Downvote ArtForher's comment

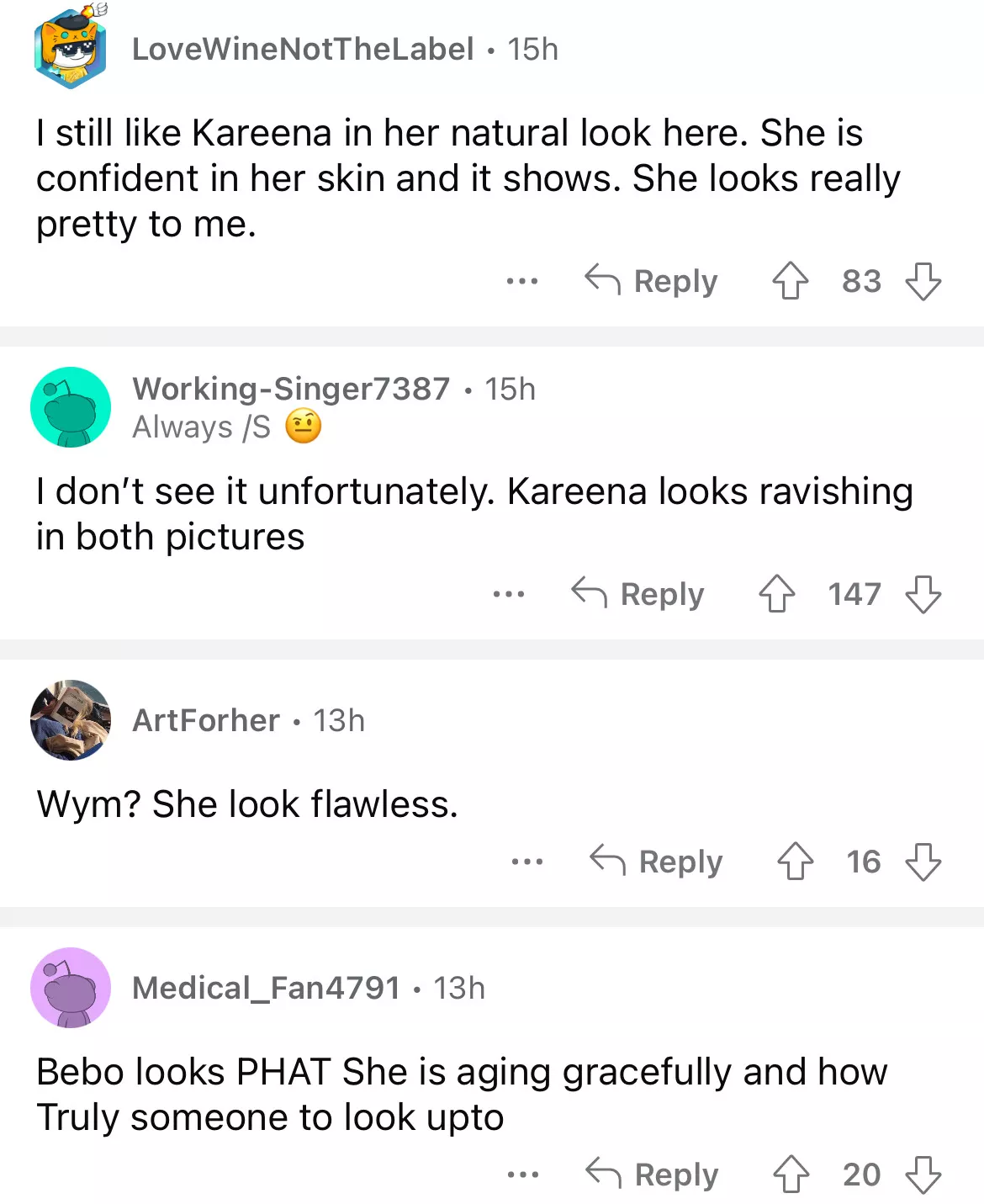tap(923, 862)
